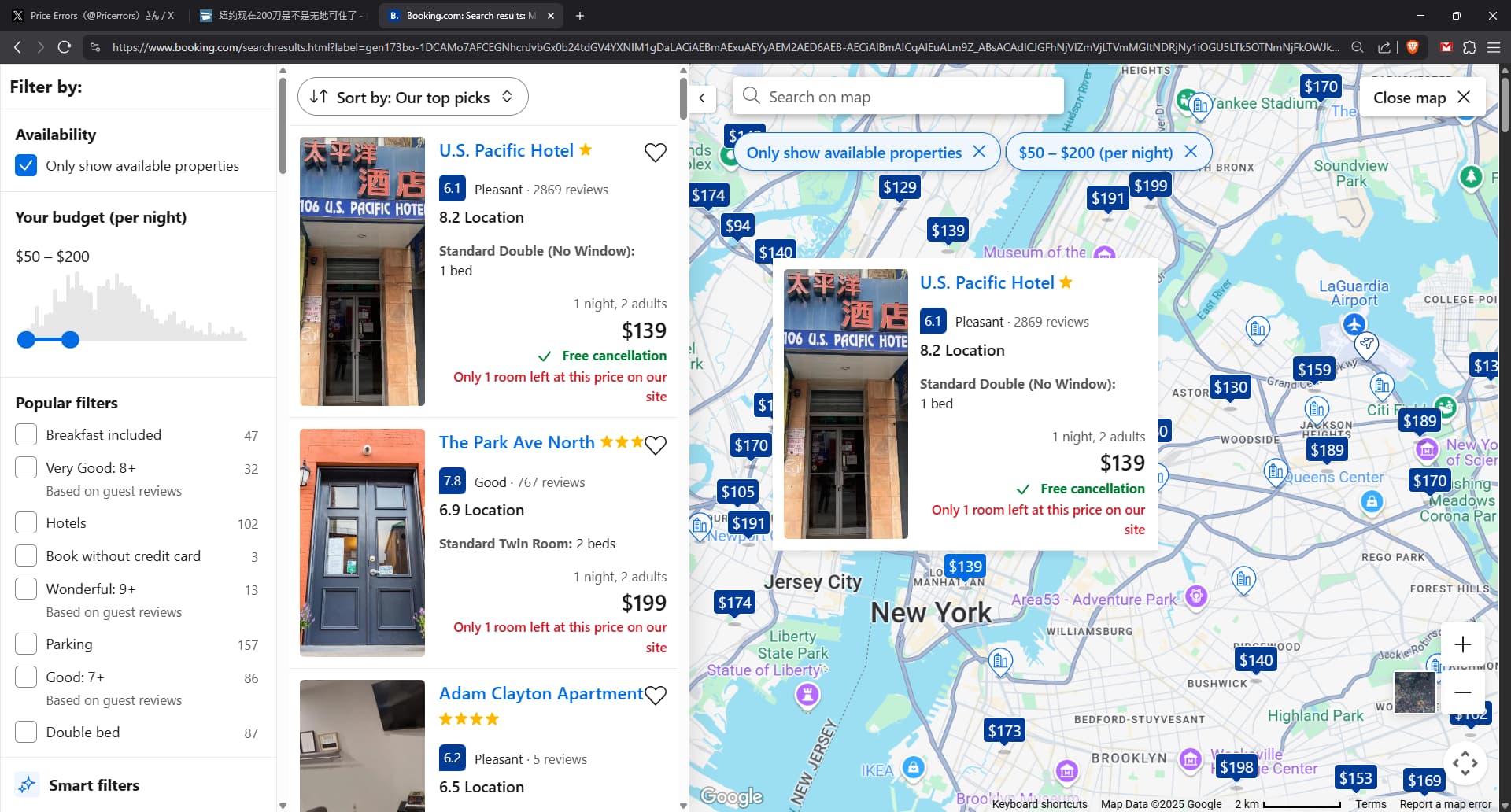Select the $94 map price marker
1511x812 pixels.
737,227
